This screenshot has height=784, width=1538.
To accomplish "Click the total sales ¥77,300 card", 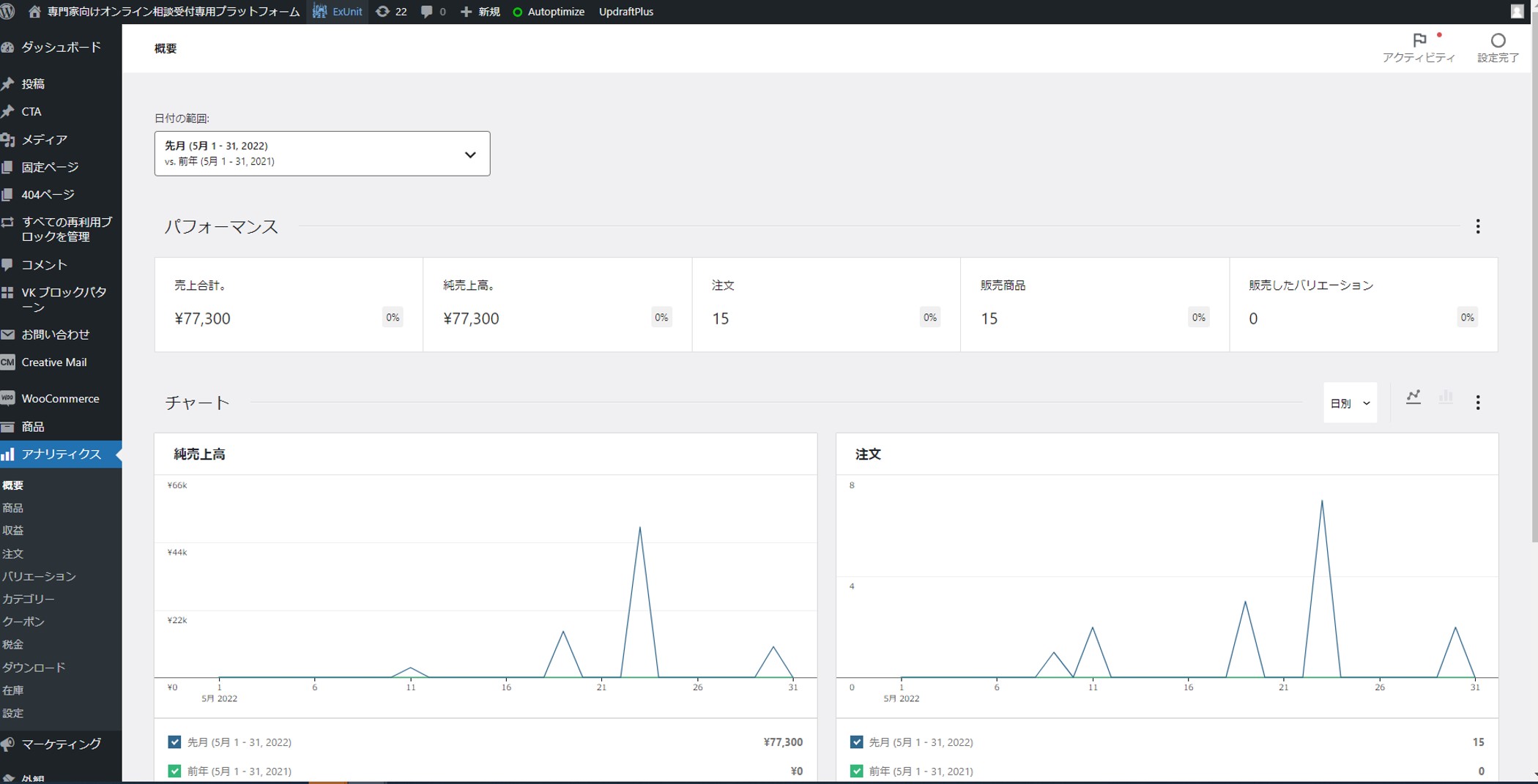I will click(x=289, y=305).
